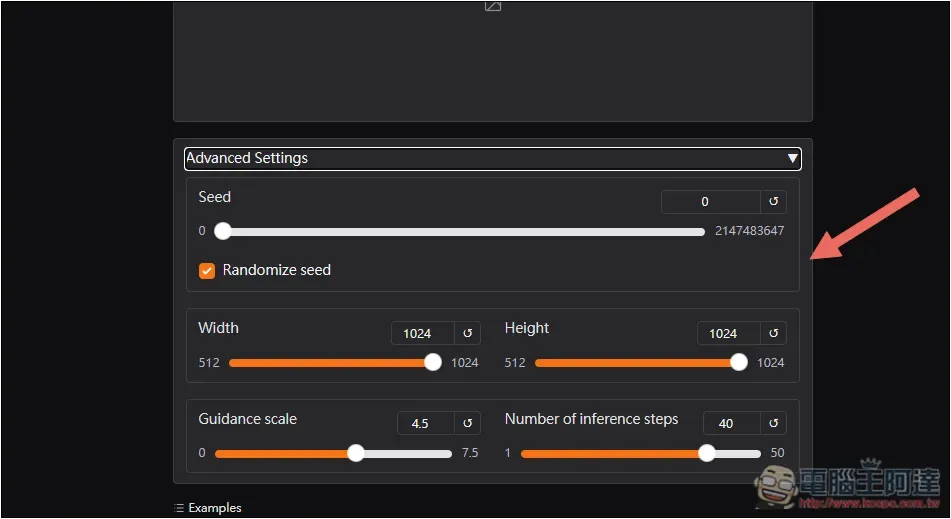Click the Height slider handle

(739, 363)
